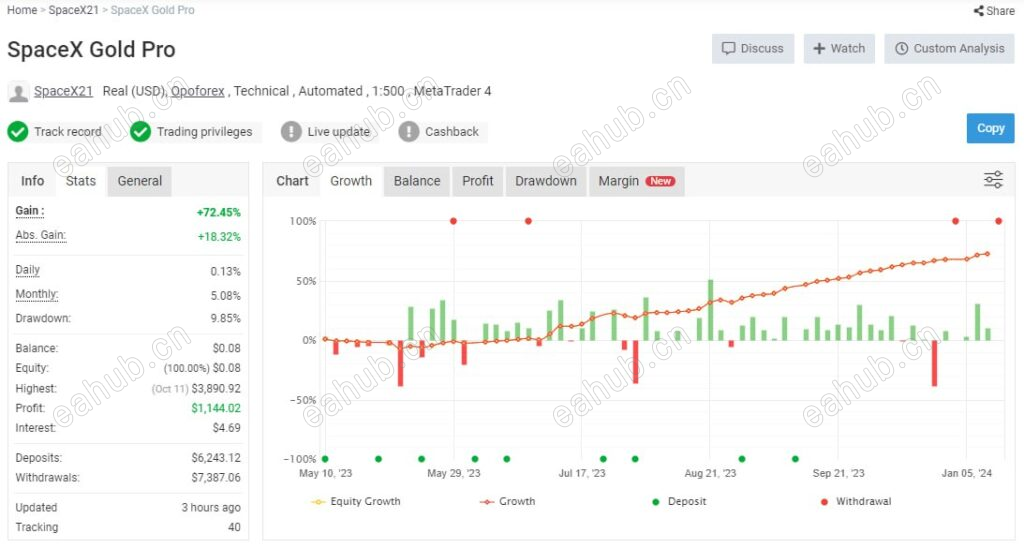1024x548 pixels.
Task: Click the Trading privileges green checkmark
Action: coord(141,132)
